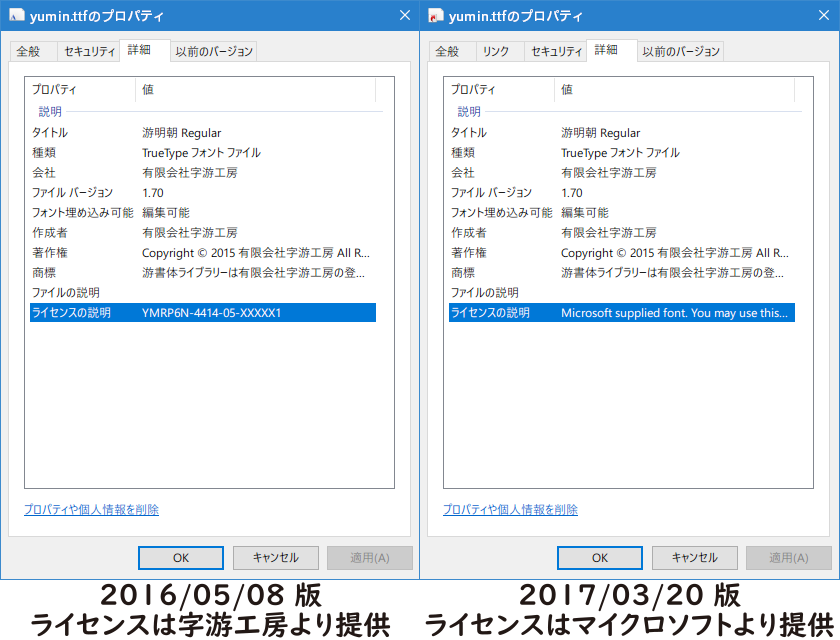The height and width of the screenshot is (640, 840).
Task: Click 適用(A) button in left window
Action: click(x=370, y=558)
